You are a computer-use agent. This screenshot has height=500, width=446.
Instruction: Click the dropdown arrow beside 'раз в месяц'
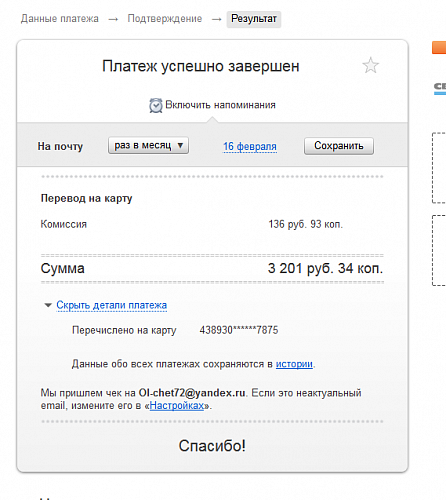coord(180,145)
